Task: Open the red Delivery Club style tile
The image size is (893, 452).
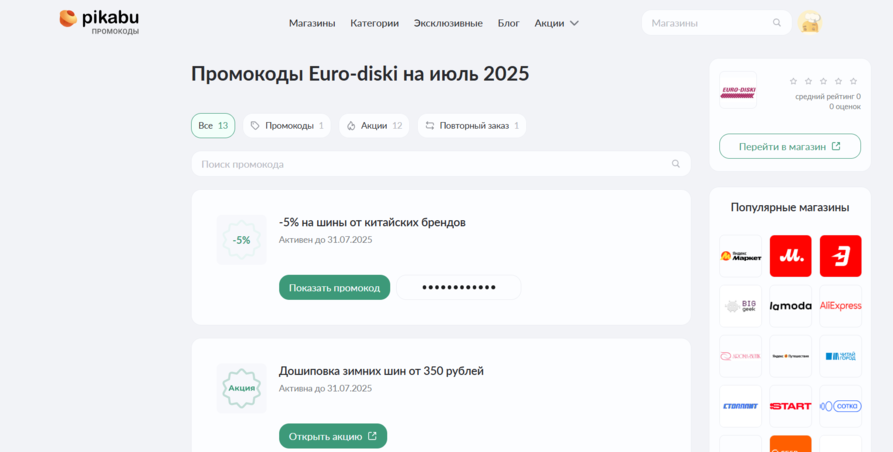Action: [841, 256]
